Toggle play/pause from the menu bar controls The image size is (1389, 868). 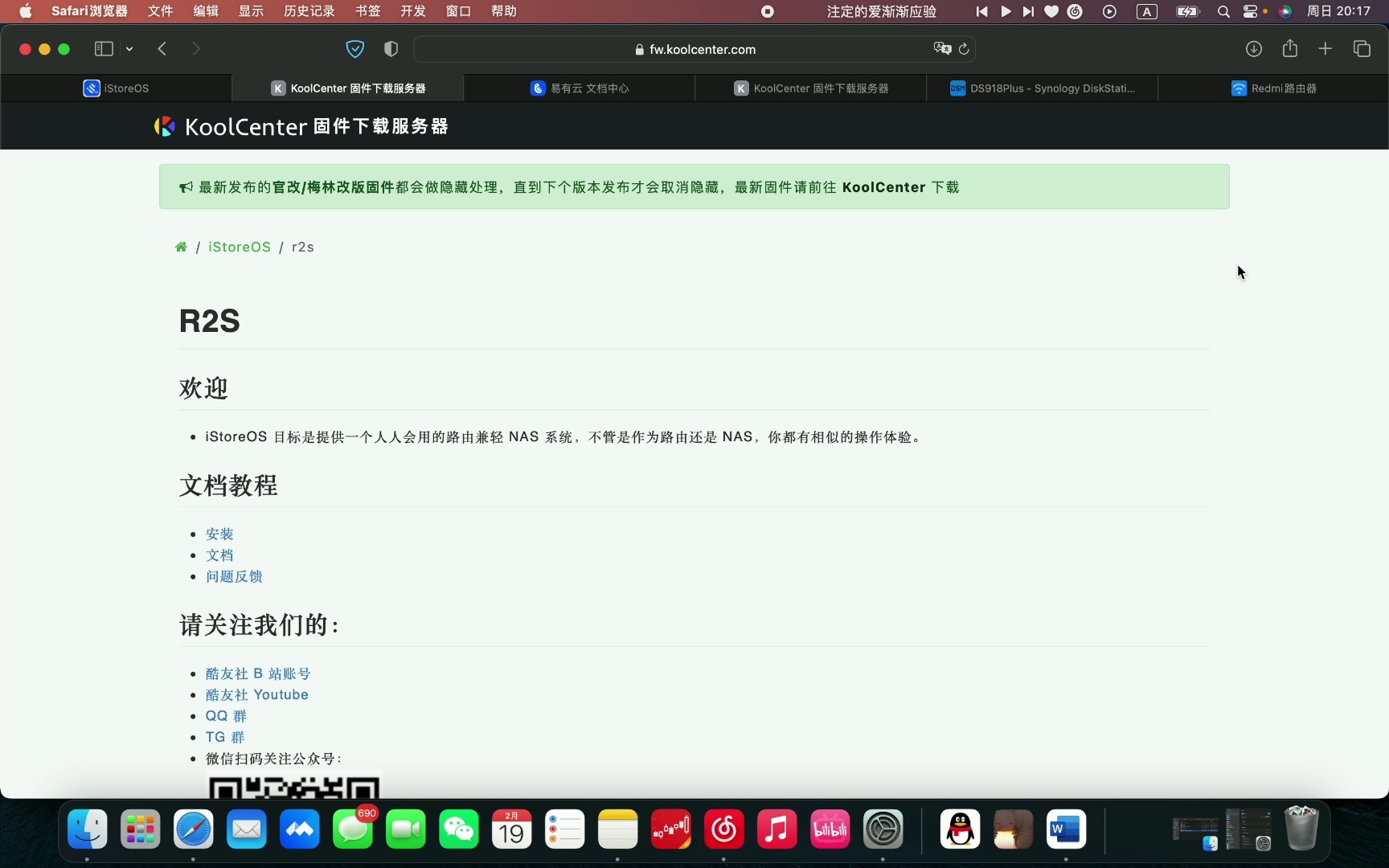click(x=1005, y=11)
